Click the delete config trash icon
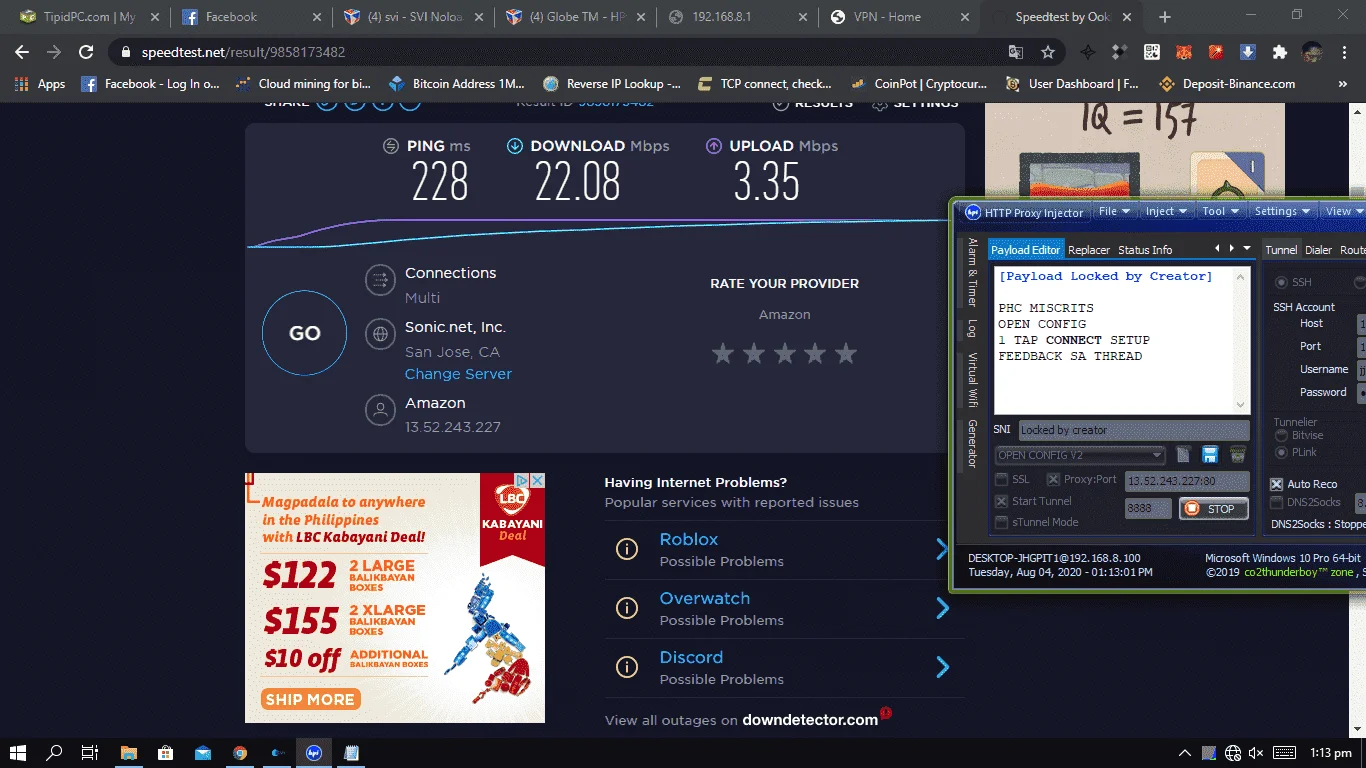The image size is (1366, 768). 1238,456
